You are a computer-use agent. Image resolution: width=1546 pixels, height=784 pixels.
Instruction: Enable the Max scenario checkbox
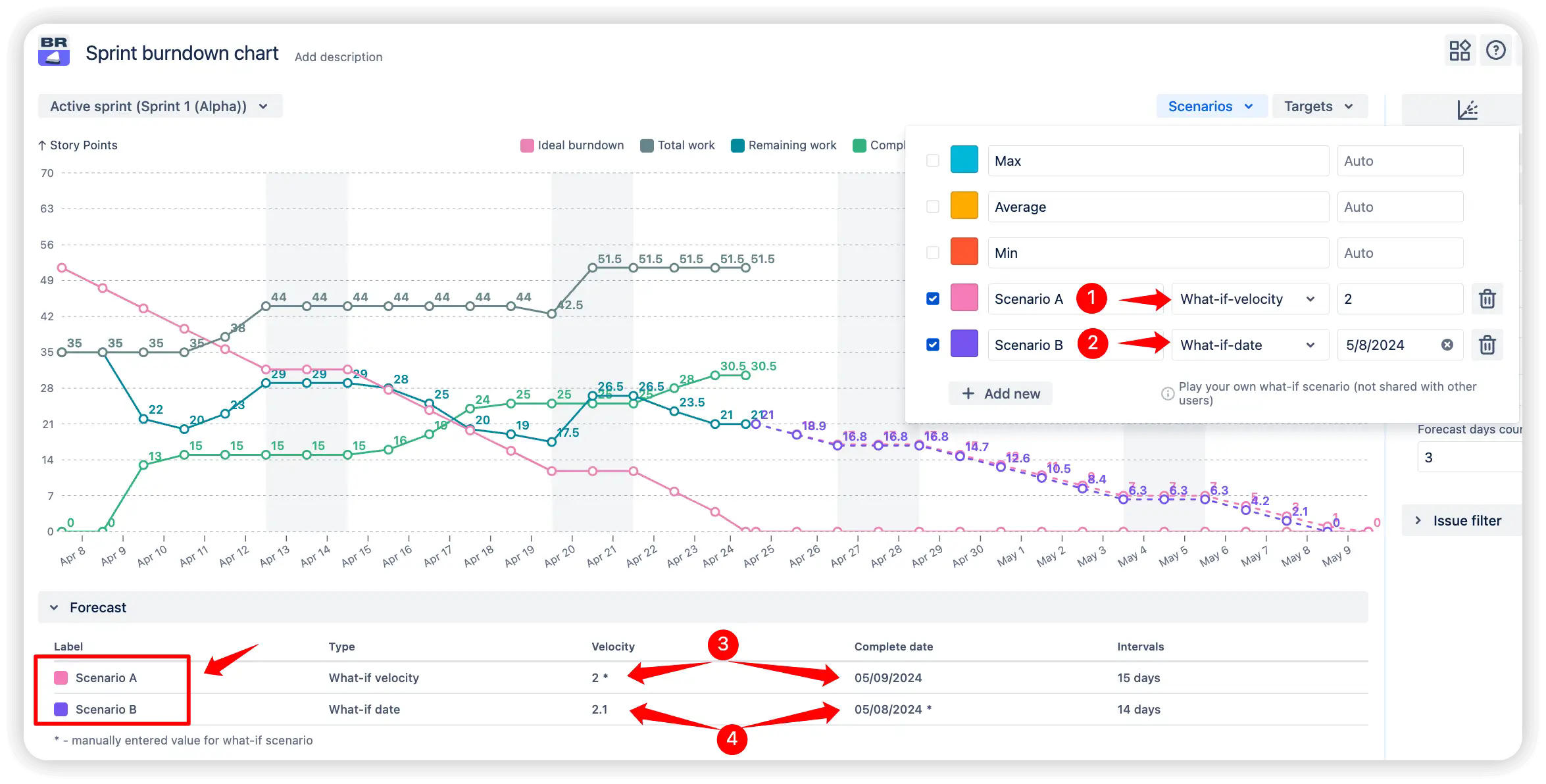tap(932, 160)
